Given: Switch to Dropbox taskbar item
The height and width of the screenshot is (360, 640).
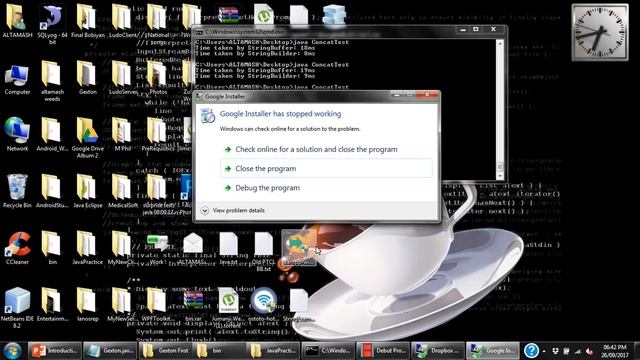Looking at the screenshot, I should (438, 351).
